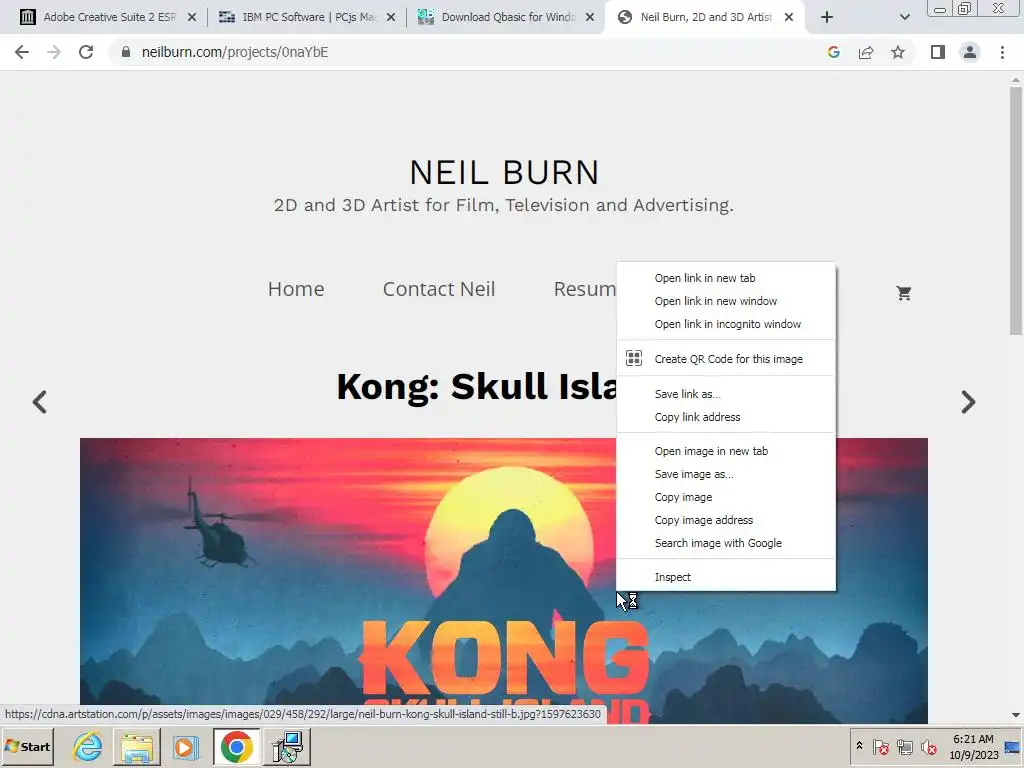Open Windows Explorer folder from taskbar
This screenshot has height=768, width=1024.
point(136,746)
